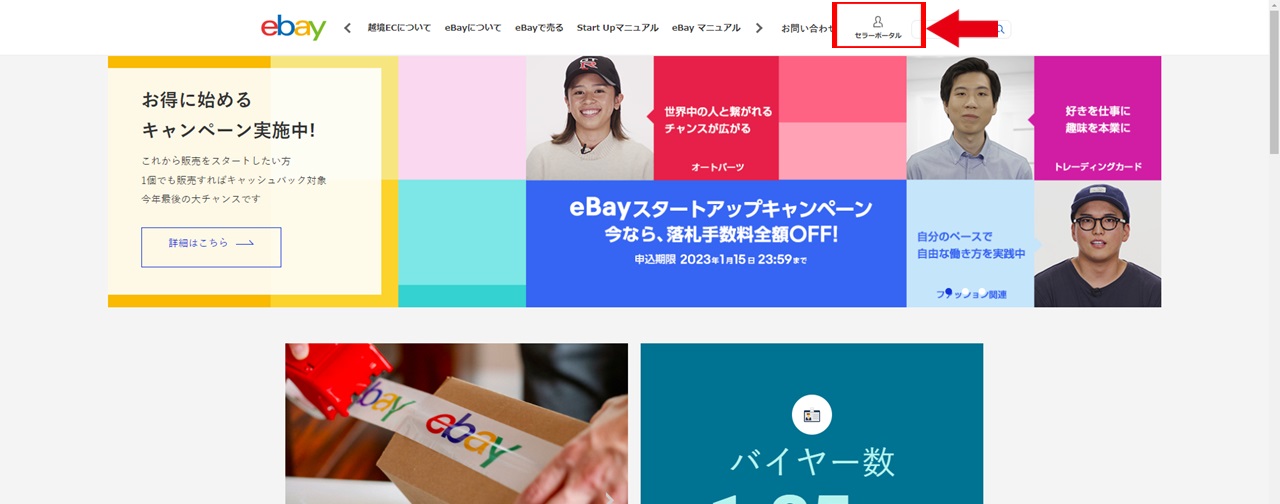
Task: Open the セラーポータル seller portal icon
Action: pos(878,27)
